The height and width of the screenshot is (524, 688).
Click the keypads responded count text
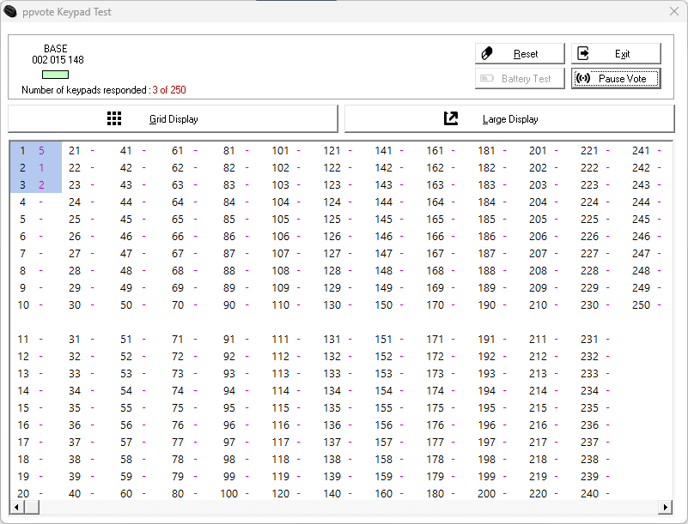click(x=103, y=89)
